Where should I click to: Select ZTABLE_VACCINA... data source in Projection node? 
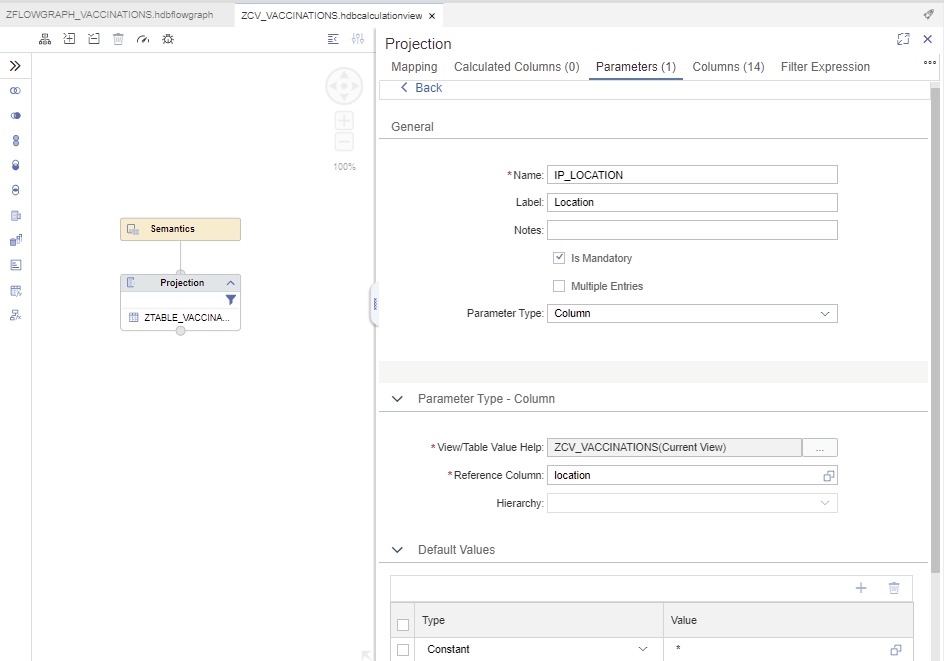[180, 317]
